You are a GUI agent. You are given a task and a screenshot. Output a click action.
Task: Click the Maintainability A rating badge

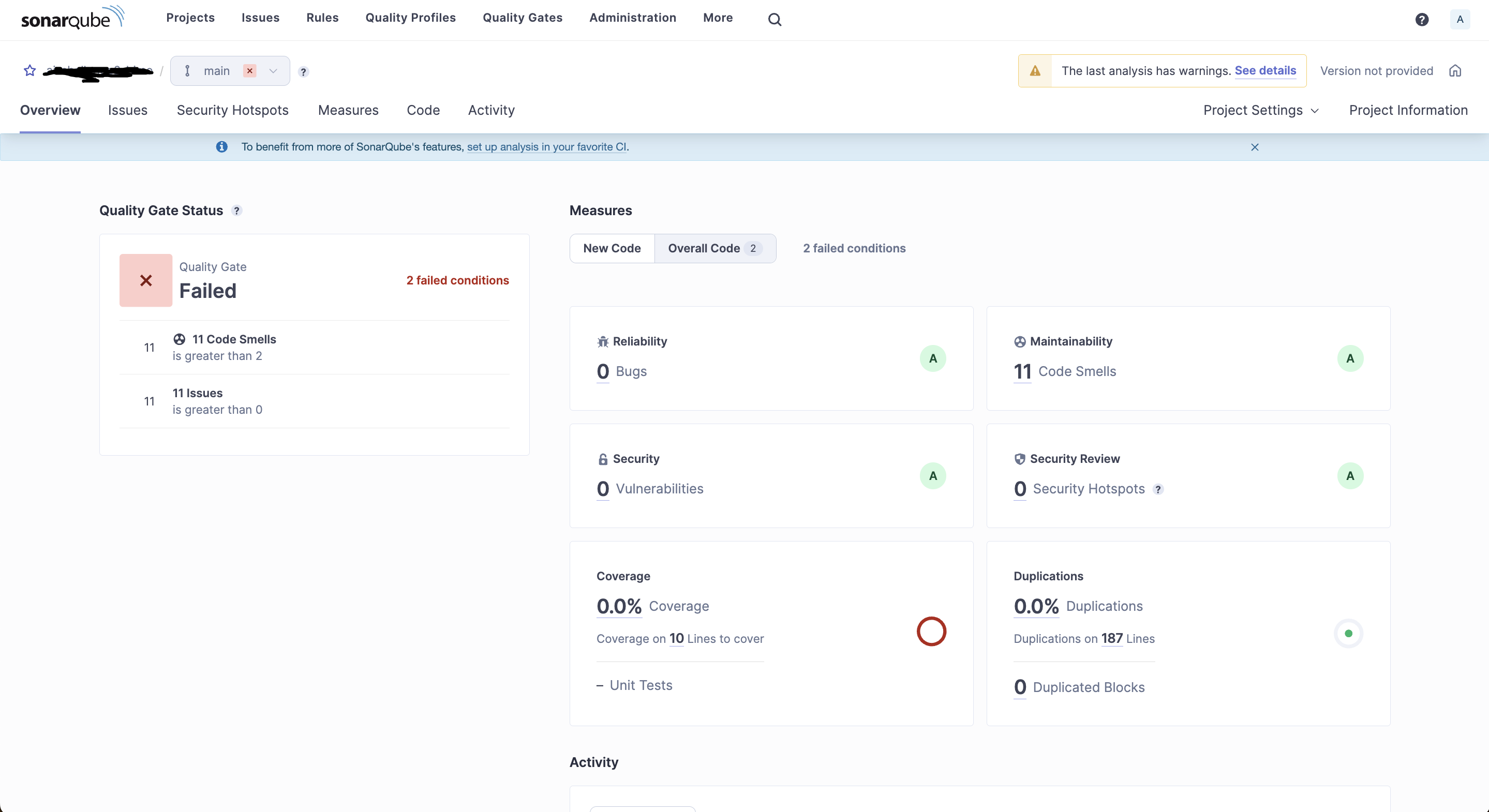[1350, 358]
